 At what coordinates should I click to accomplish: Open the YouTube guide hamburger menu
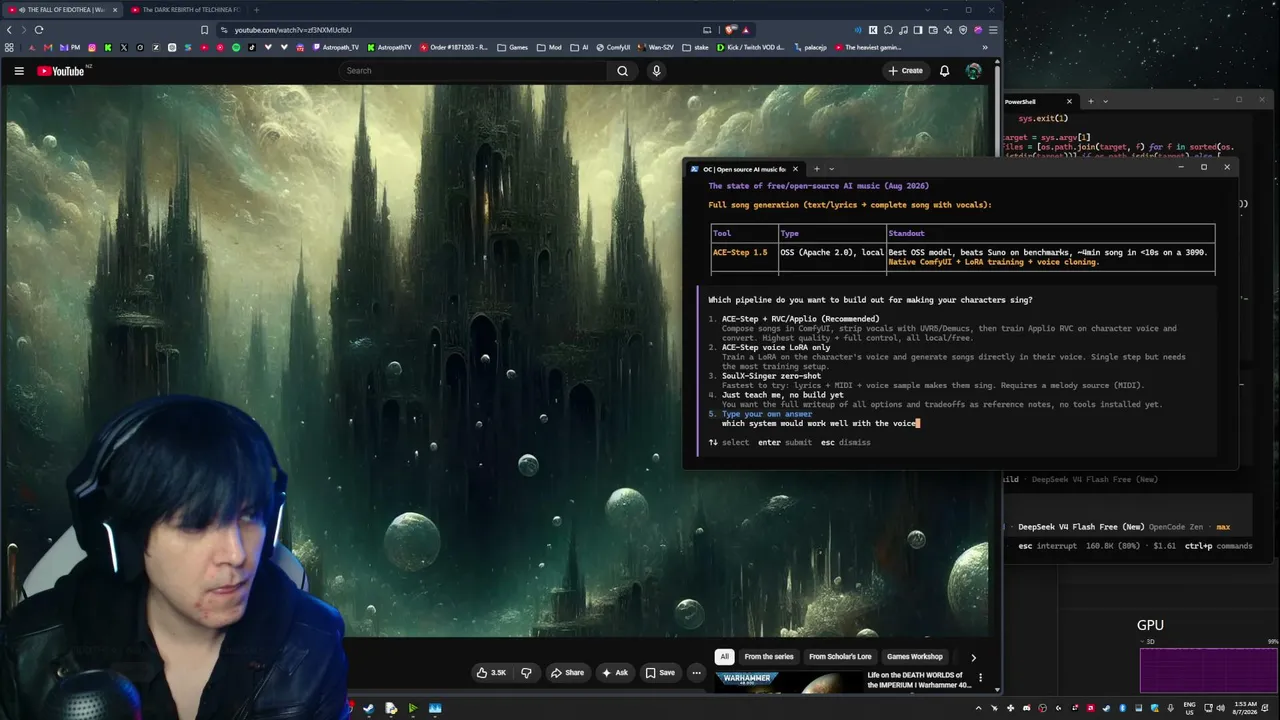(x=19, y=71)
